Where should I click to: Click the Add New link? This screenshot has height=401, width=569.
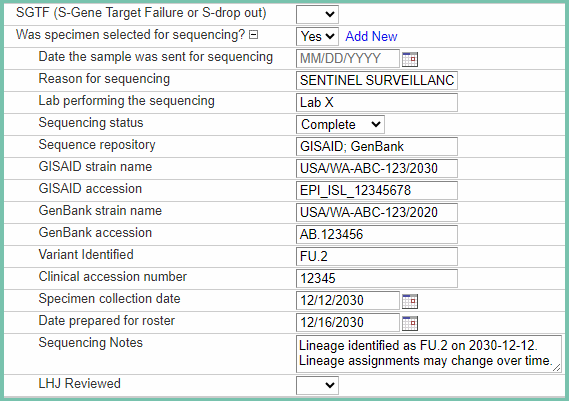tap(371, 36)
